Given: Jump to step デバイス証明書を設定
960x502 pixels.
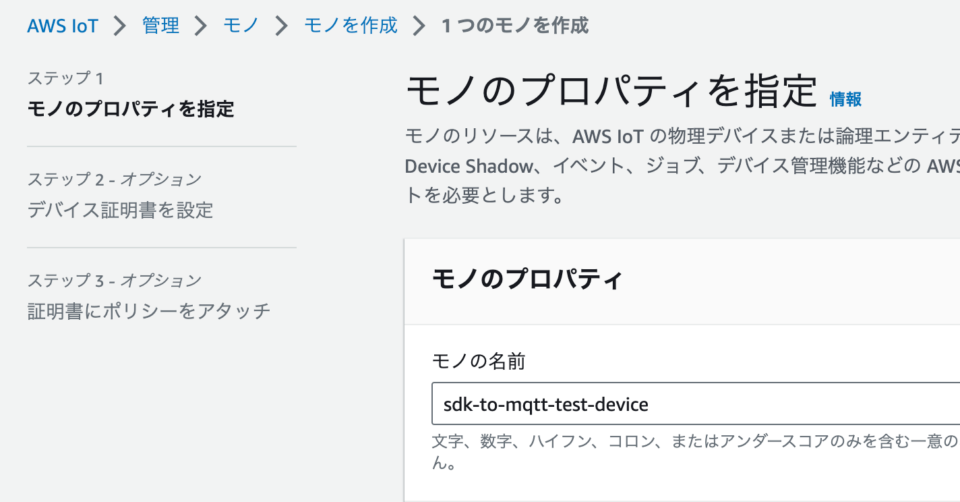Looking at the screenshot, I should [120, 210].
